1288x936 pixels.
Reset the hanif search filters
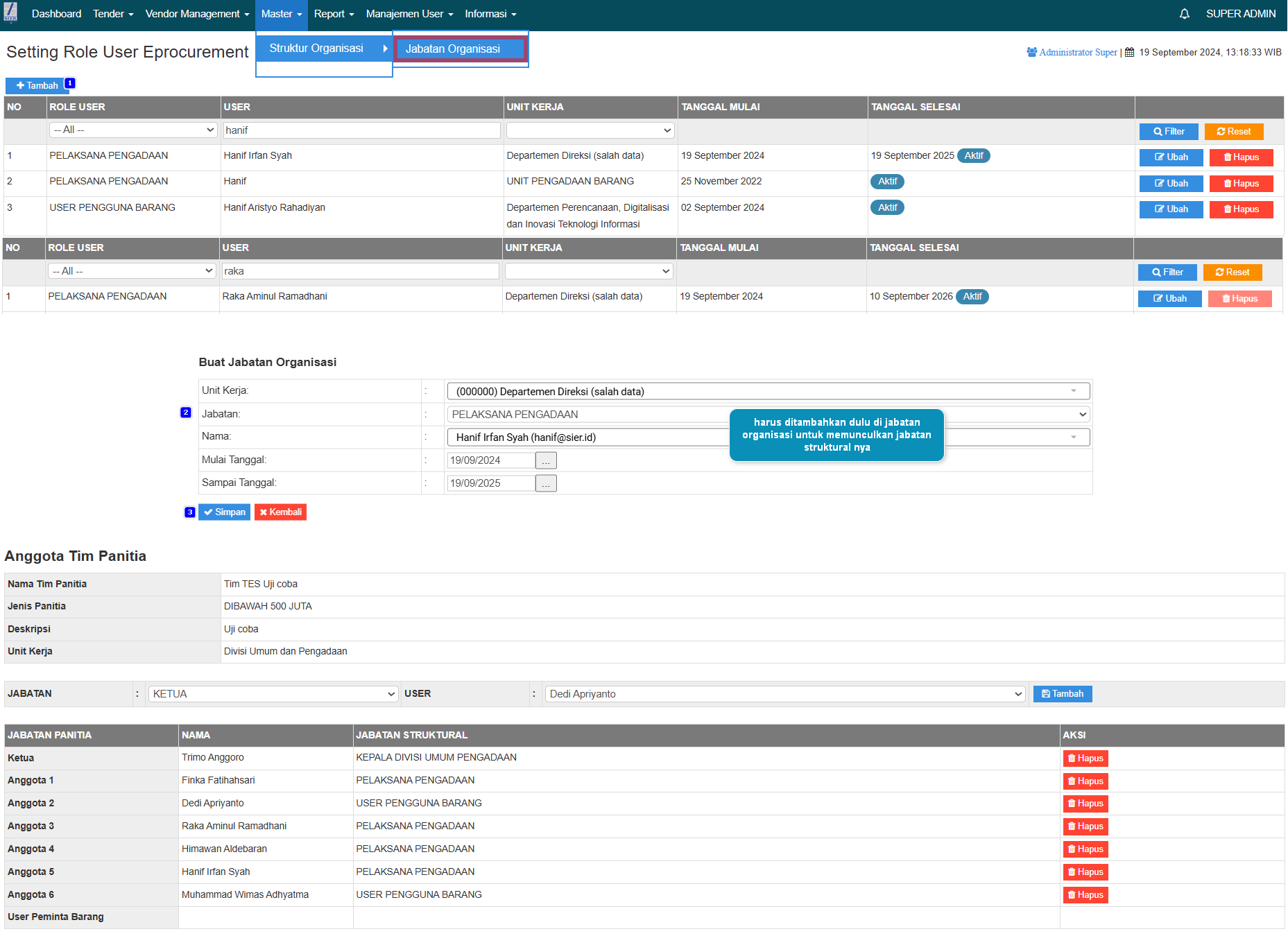[1233, 132]
